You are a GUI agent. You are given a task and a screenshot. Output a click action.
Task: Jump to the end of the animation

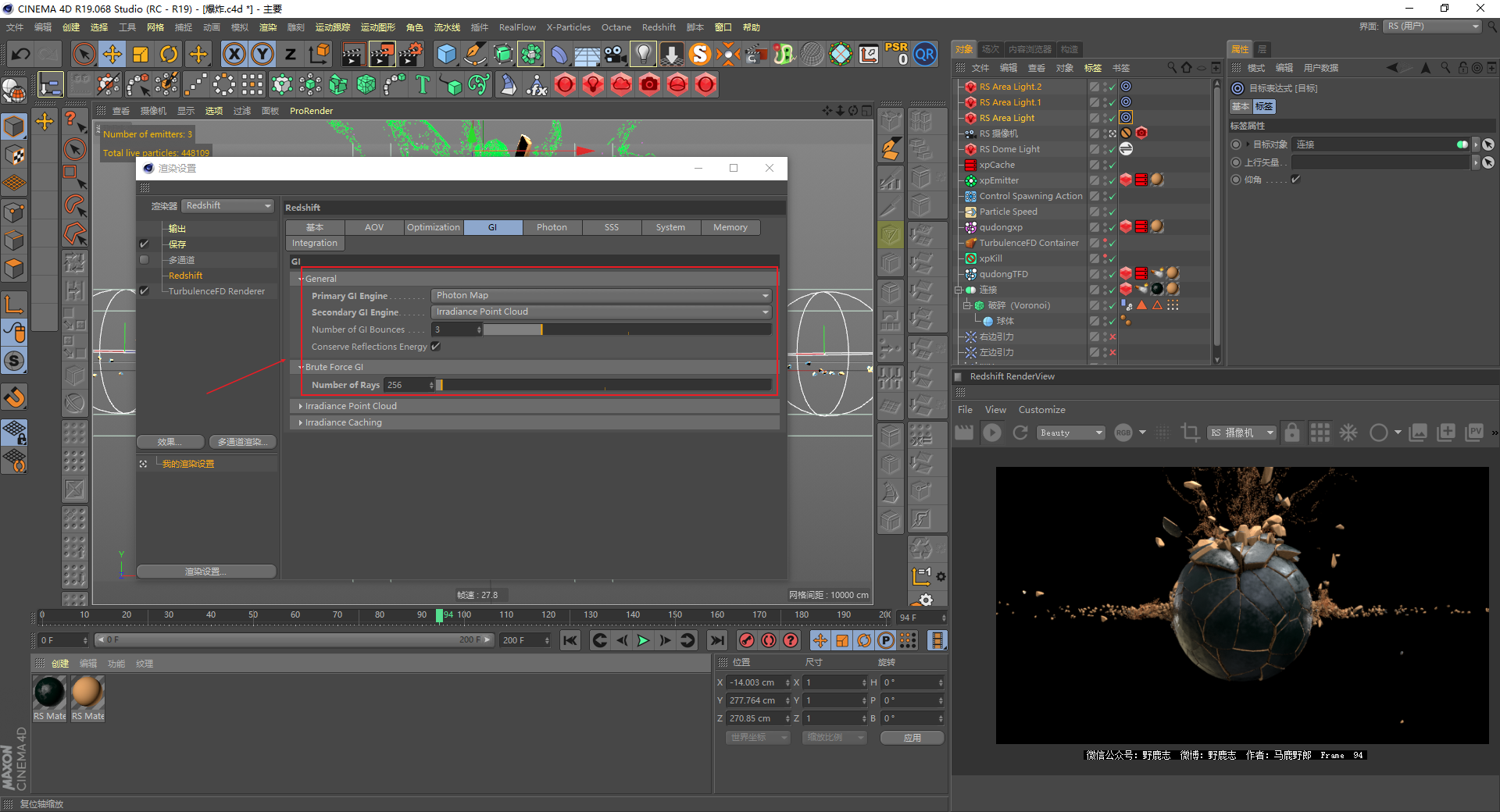coord(716,640)
